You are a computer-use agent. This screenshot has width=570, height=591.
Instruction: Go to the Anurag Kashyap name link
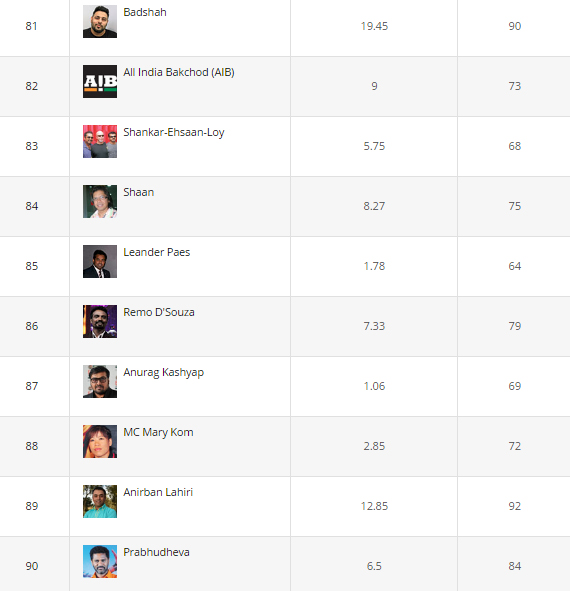click(163, 372)
